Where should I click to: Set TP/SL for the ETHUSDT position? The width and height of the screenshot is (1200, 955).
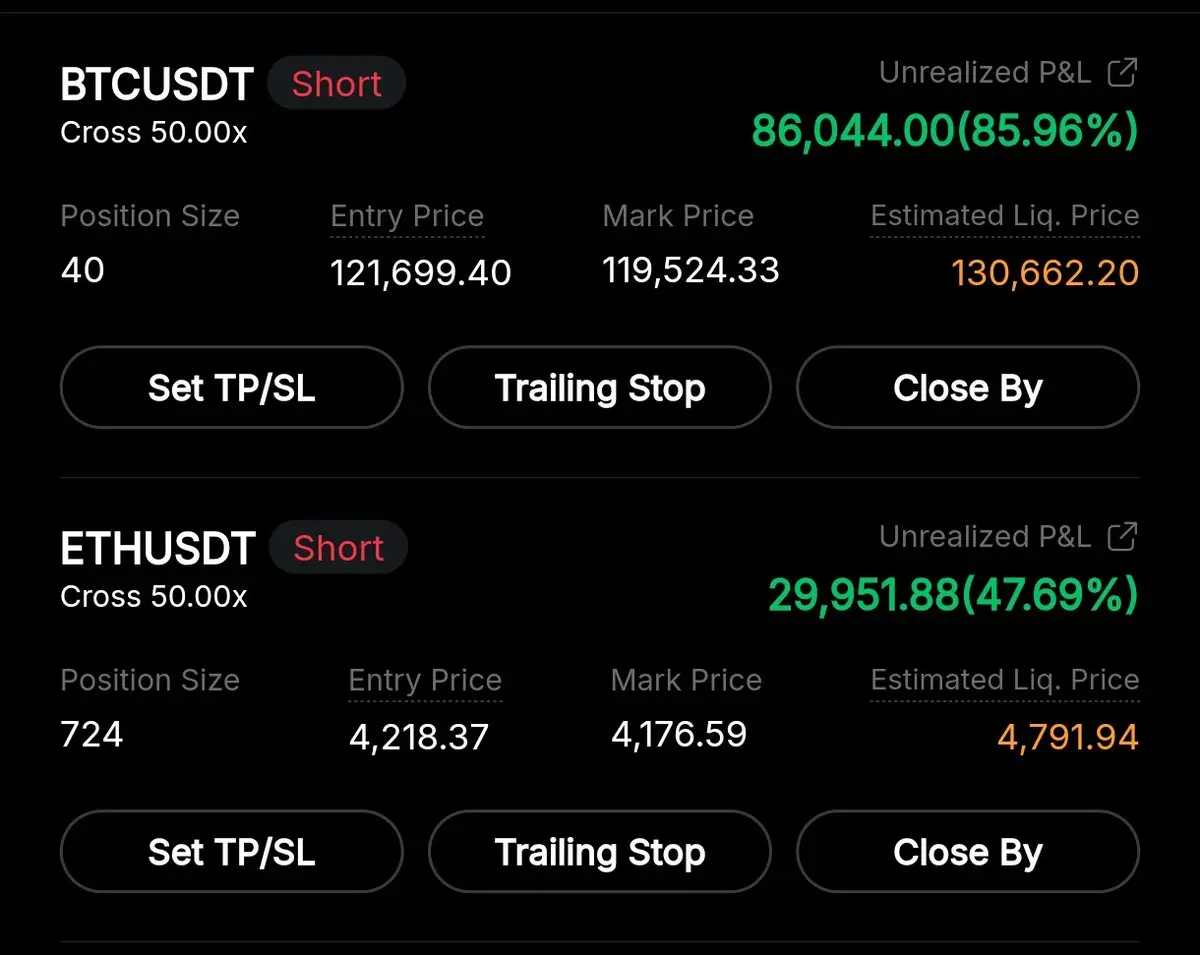pos(232,852)
